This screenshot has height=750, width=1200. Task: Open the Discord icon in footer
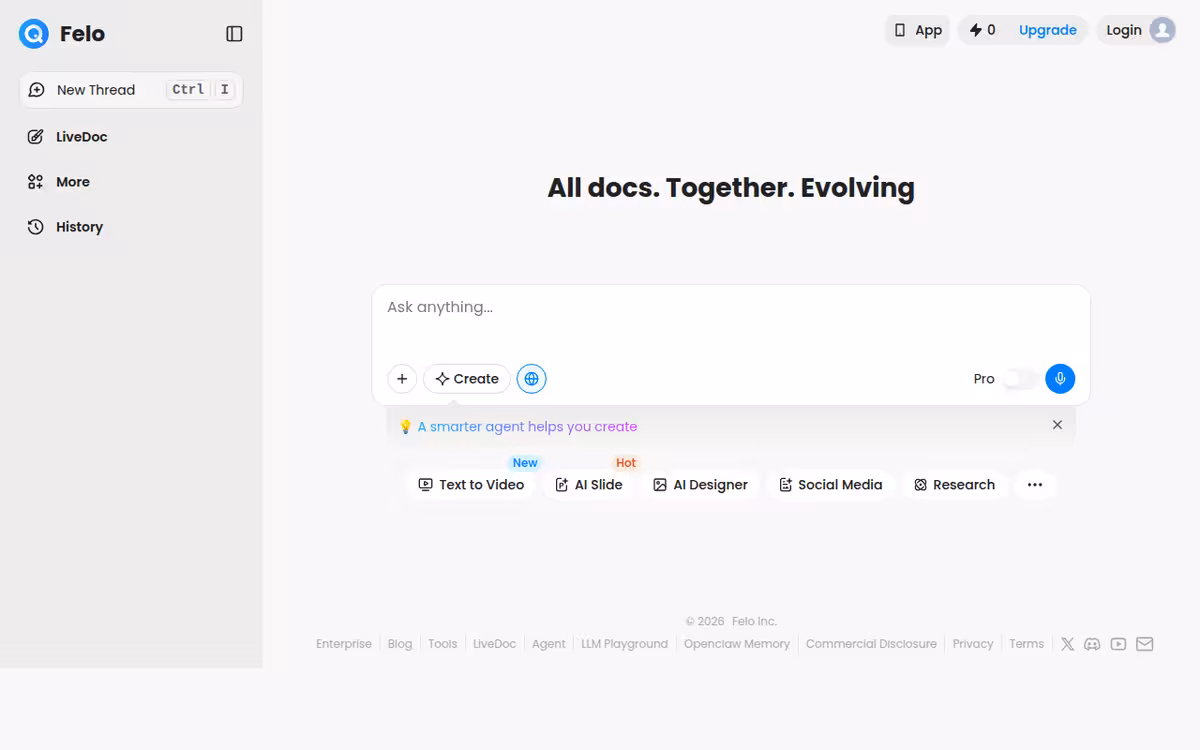(1092, 644)
